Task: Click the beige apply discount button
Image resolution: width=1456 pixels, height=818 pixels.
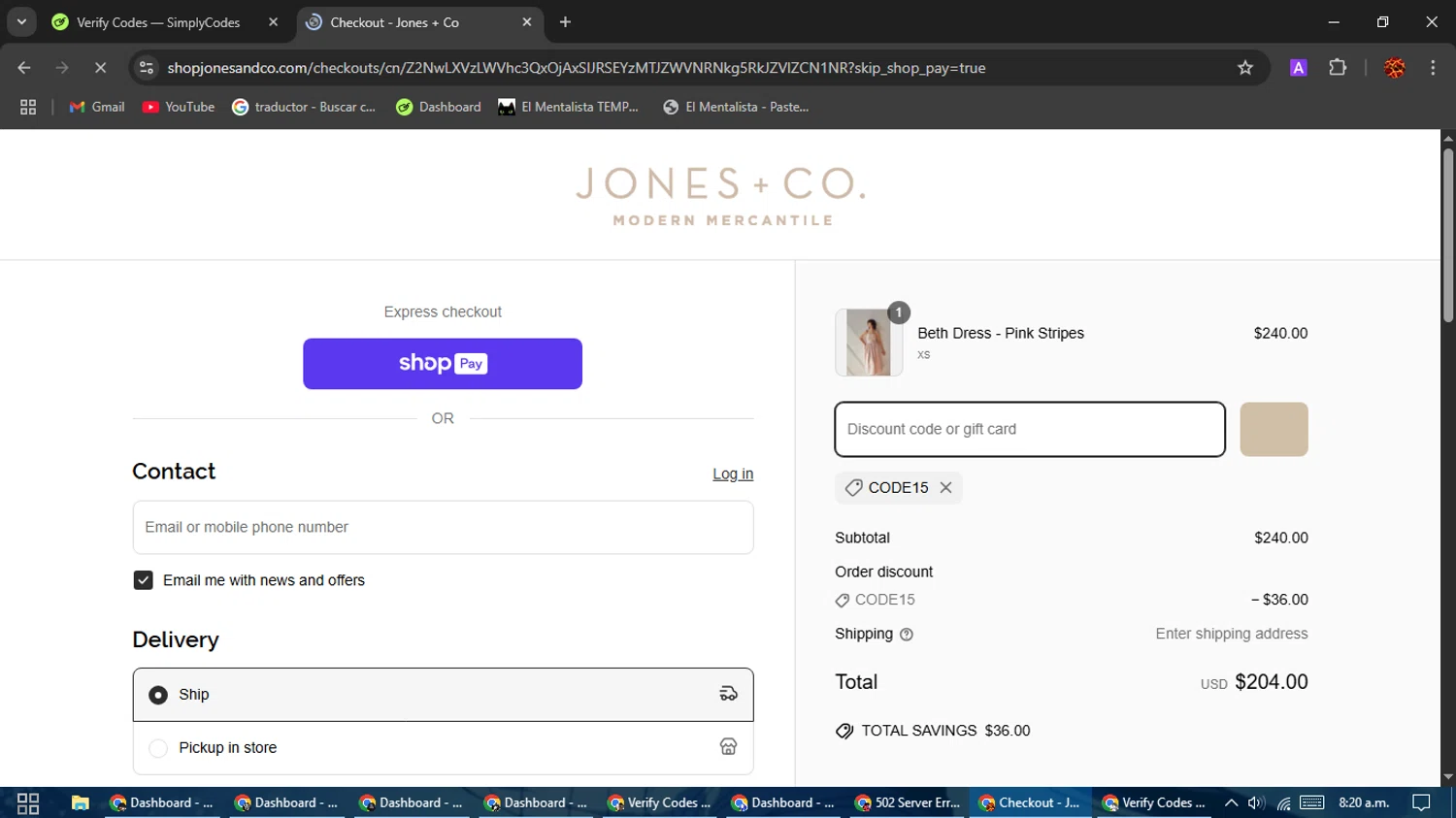Action: [1274, 429]
